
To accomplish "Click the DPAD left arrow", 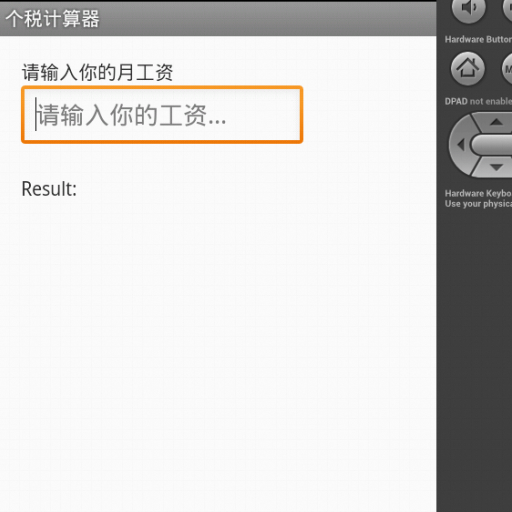I will (x=461, y=145).
